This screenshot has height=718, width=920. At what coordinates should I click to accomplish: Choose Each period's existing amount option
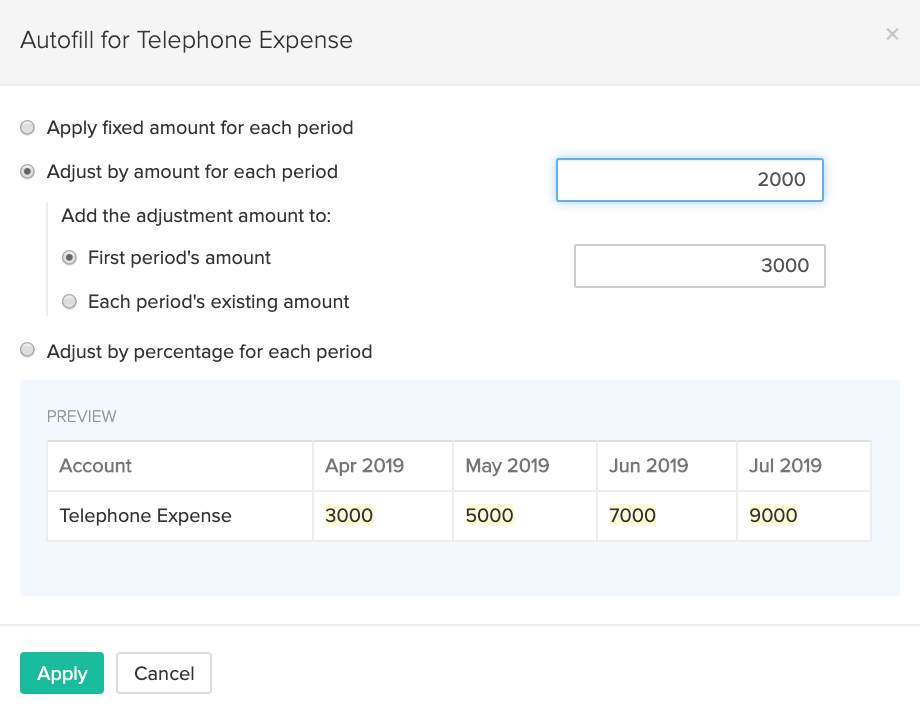tap(69, 302)
